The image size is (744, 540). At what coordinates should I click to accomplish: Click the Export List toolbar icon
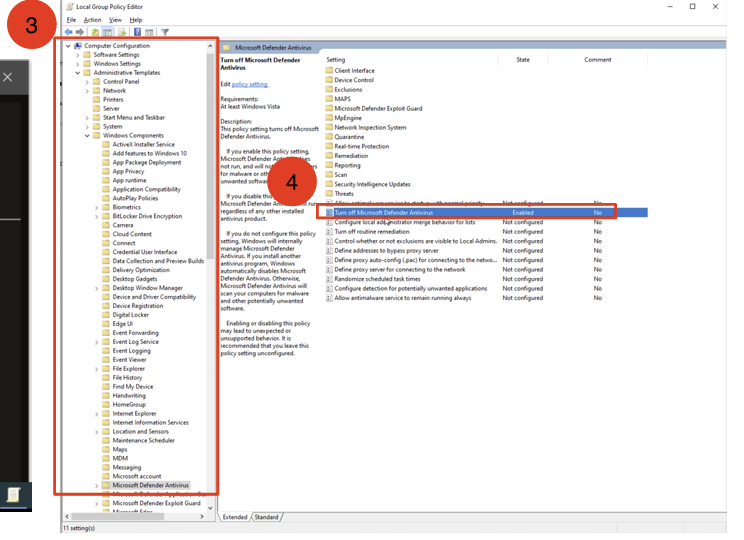coord(122,32)
